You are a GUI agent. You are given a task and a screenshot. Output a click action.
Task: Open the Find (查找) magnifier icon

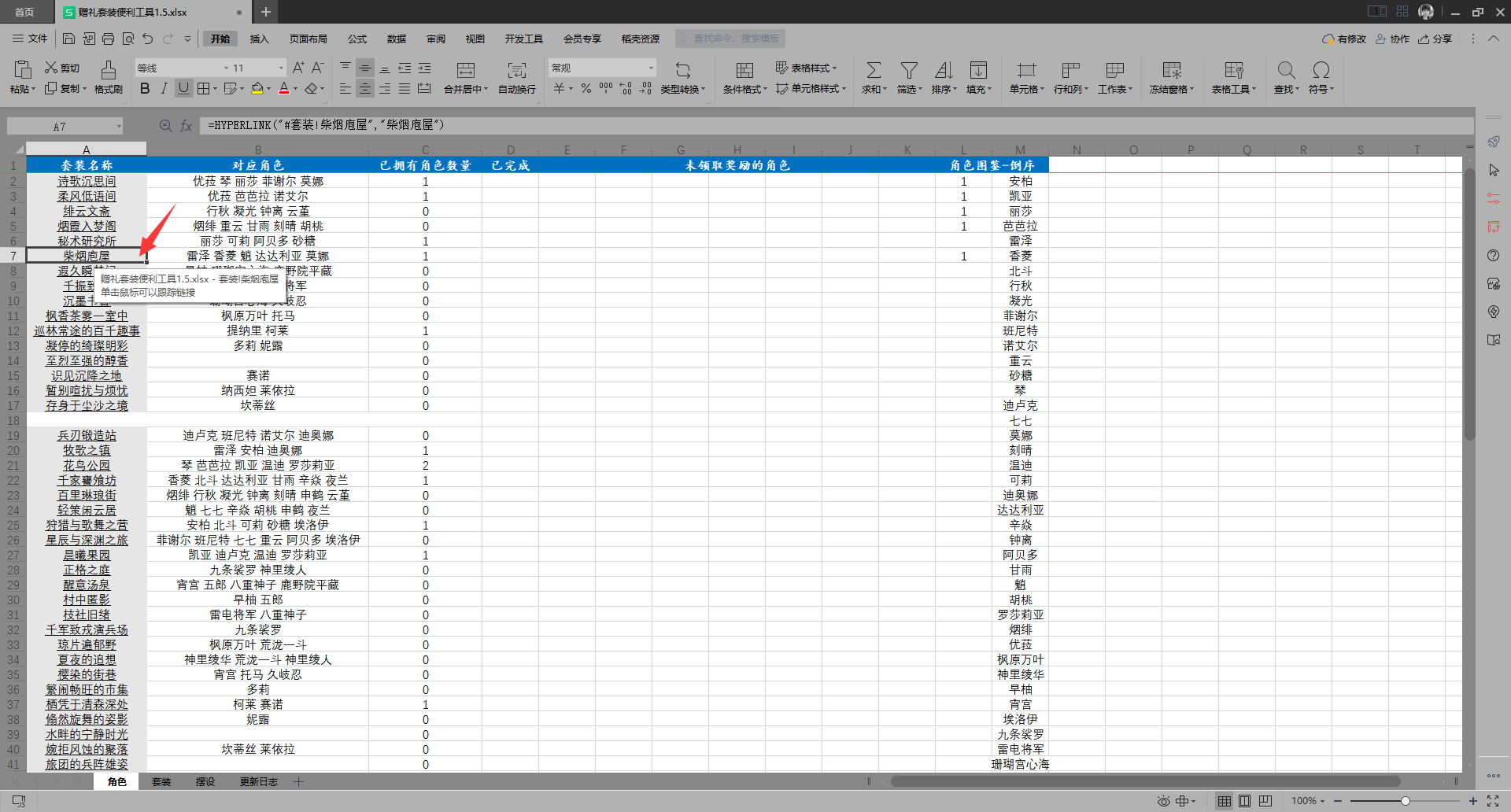pos(1286,70)
